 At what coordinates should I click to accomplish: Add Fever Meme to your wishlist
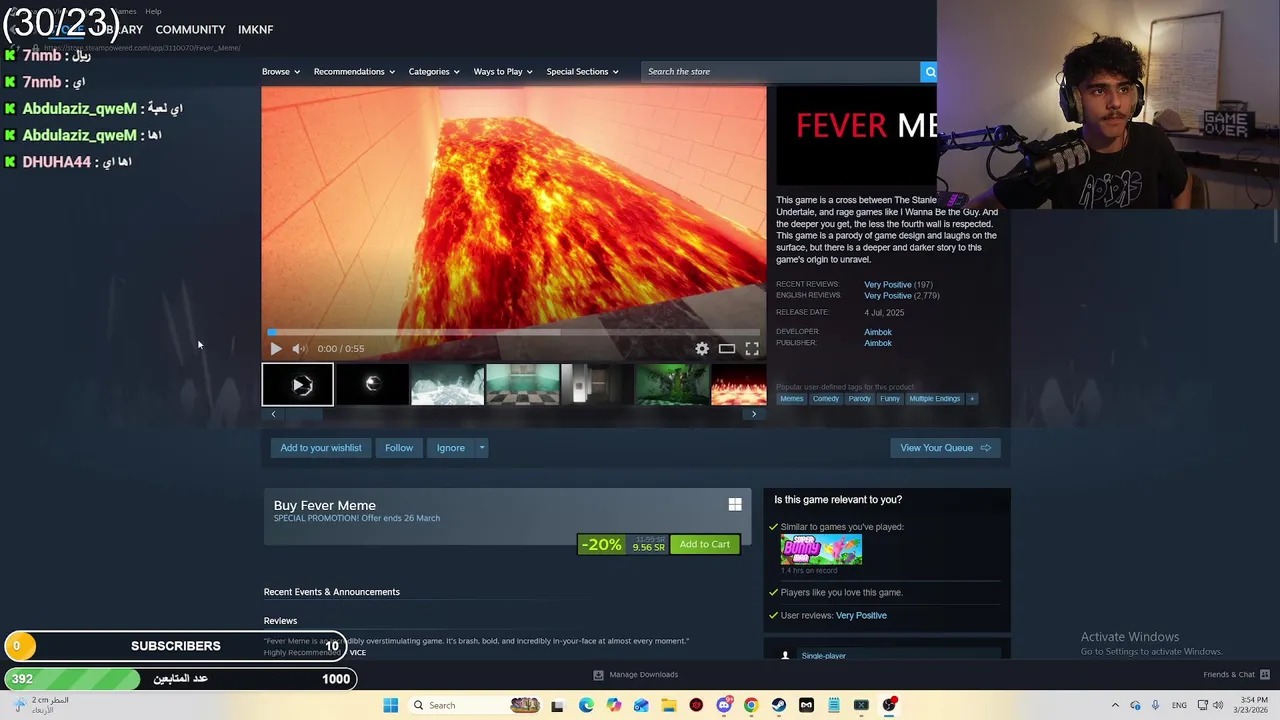click(x=321, y=447)
